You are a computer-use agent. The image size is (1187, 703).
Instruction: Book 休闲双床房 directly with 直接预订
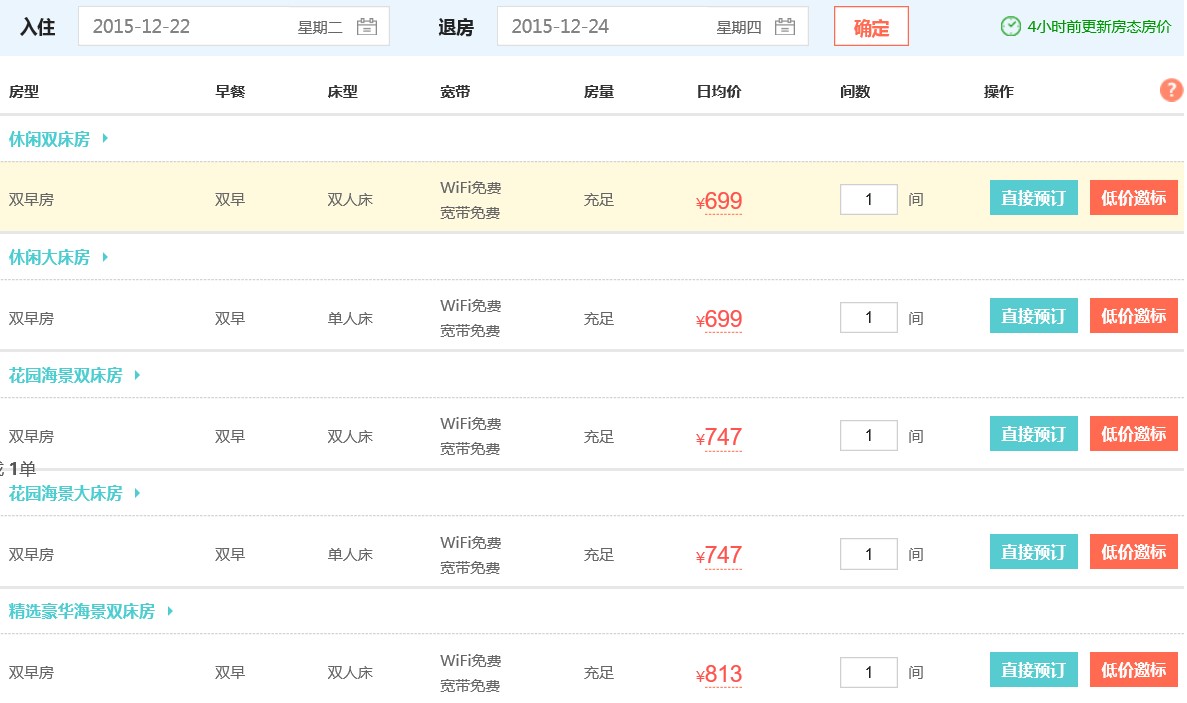pos(1033,198)
